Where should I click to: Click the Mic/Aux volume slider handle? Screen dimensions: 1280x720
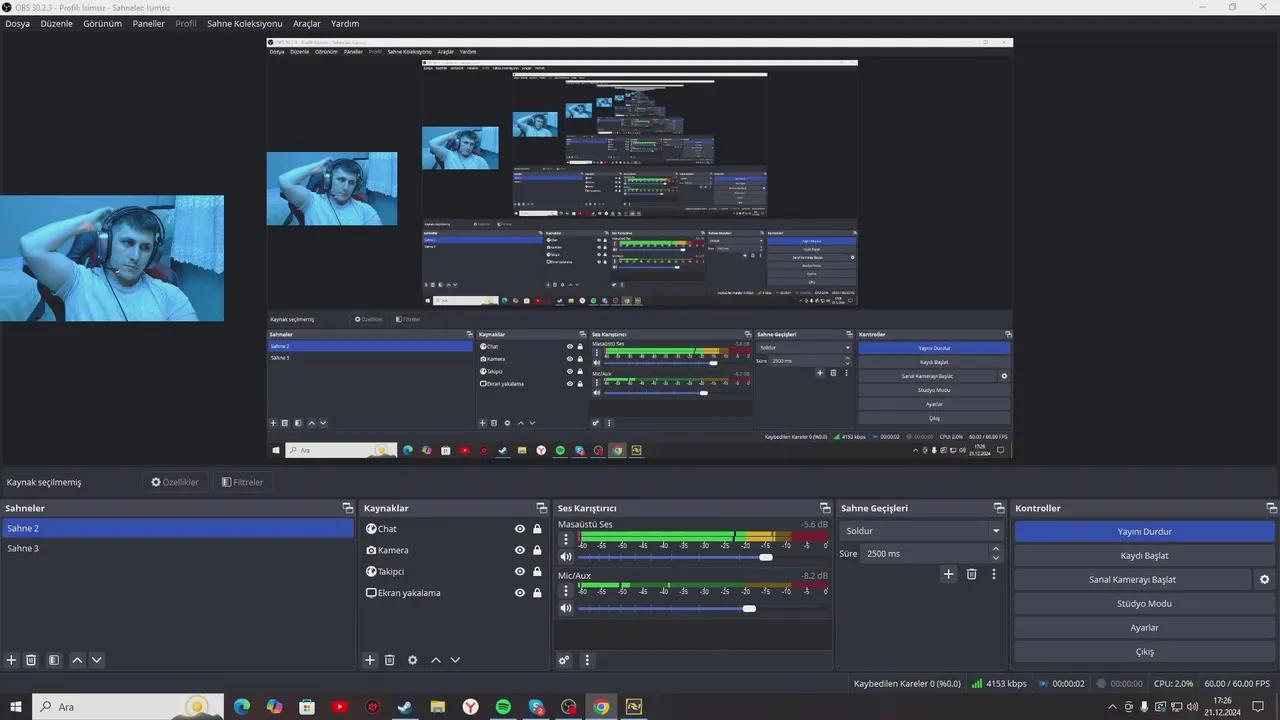749,608
